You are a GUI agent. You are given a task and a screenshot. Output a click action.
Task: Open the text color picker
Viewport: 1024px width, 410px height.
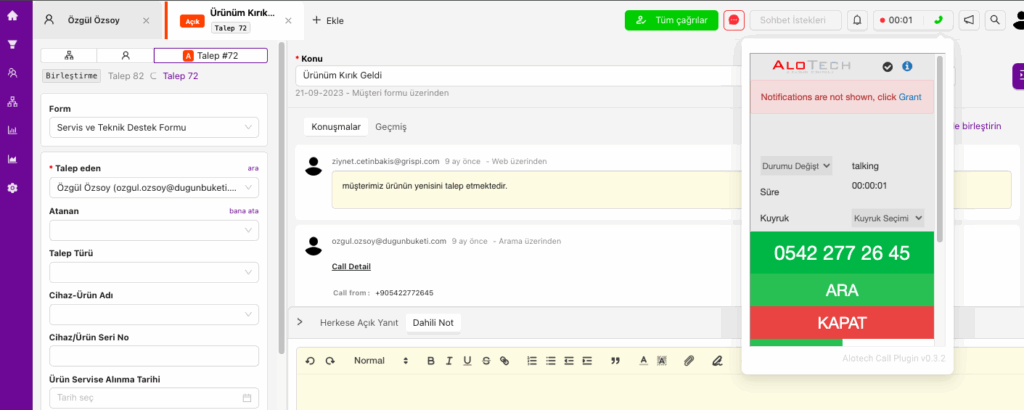point(643,360)
